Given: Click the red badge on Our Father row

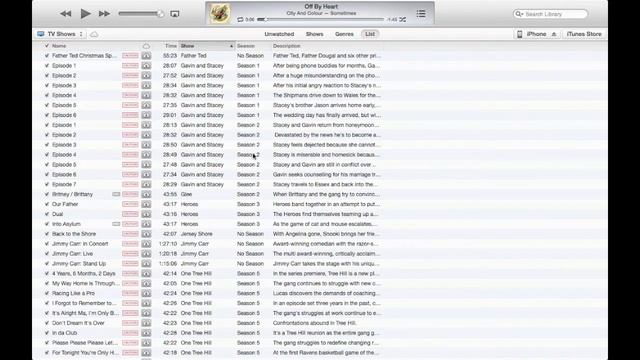Looking at the screenshot, I should 130,204.
